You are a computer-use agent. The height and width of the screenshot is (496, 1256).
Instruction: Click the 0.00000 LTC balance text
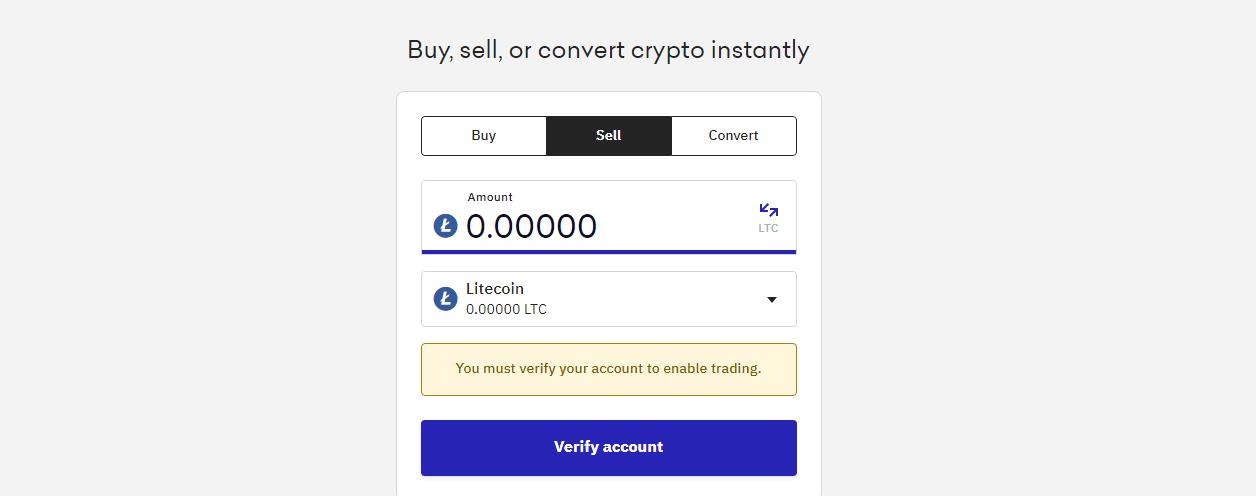[x=506, y=310]
